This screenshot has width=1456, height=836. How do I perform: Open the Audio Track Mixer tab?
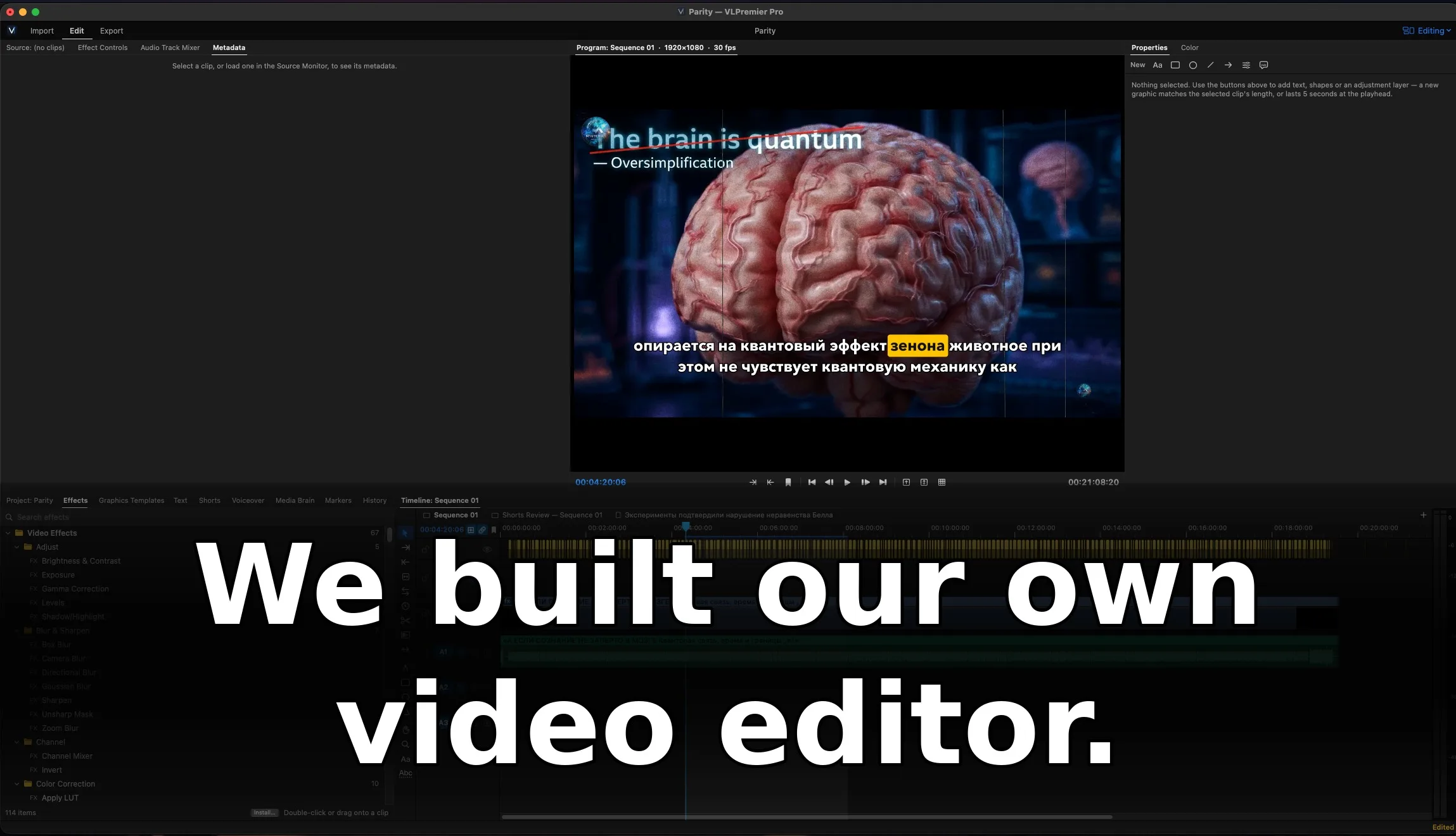(170, 47)
